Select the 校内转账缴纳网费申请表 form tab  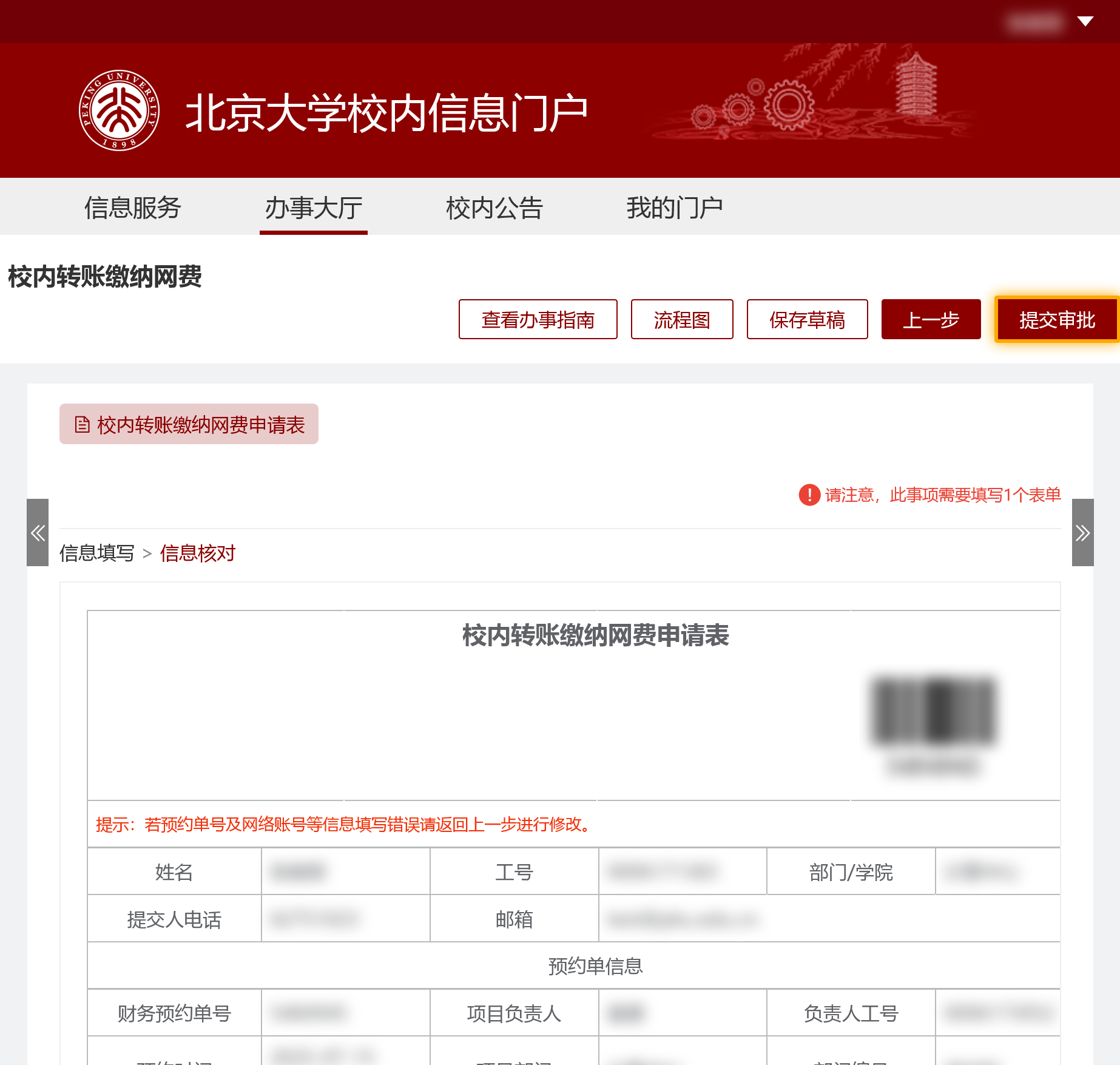click(189, 424)
